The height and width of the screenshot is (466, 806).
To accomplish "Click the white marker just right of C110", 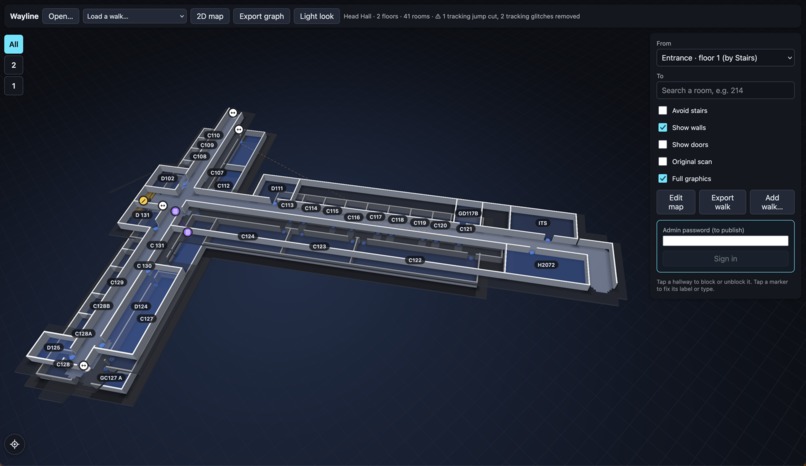I will pyautogui.click(x=239, y=129).
